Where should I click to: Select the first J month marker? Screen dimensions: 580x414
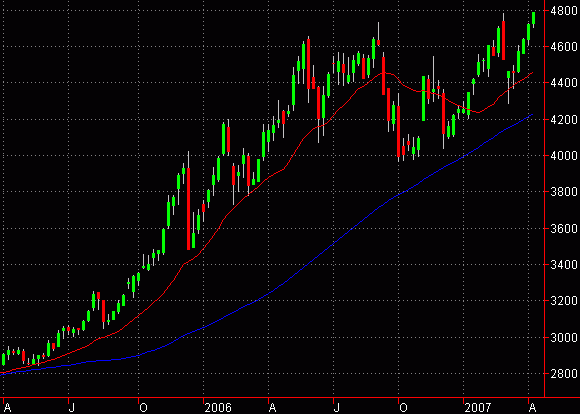[x=72, y=407]
